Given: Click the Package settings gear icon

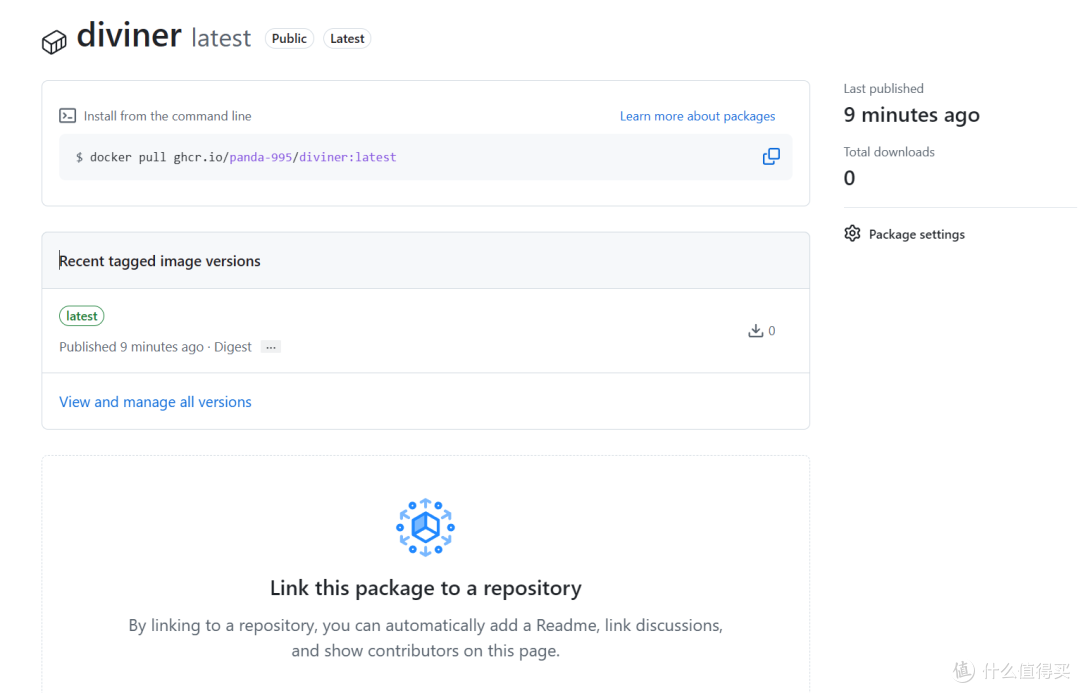Looking at the screenshot, I should click(852, 234).
